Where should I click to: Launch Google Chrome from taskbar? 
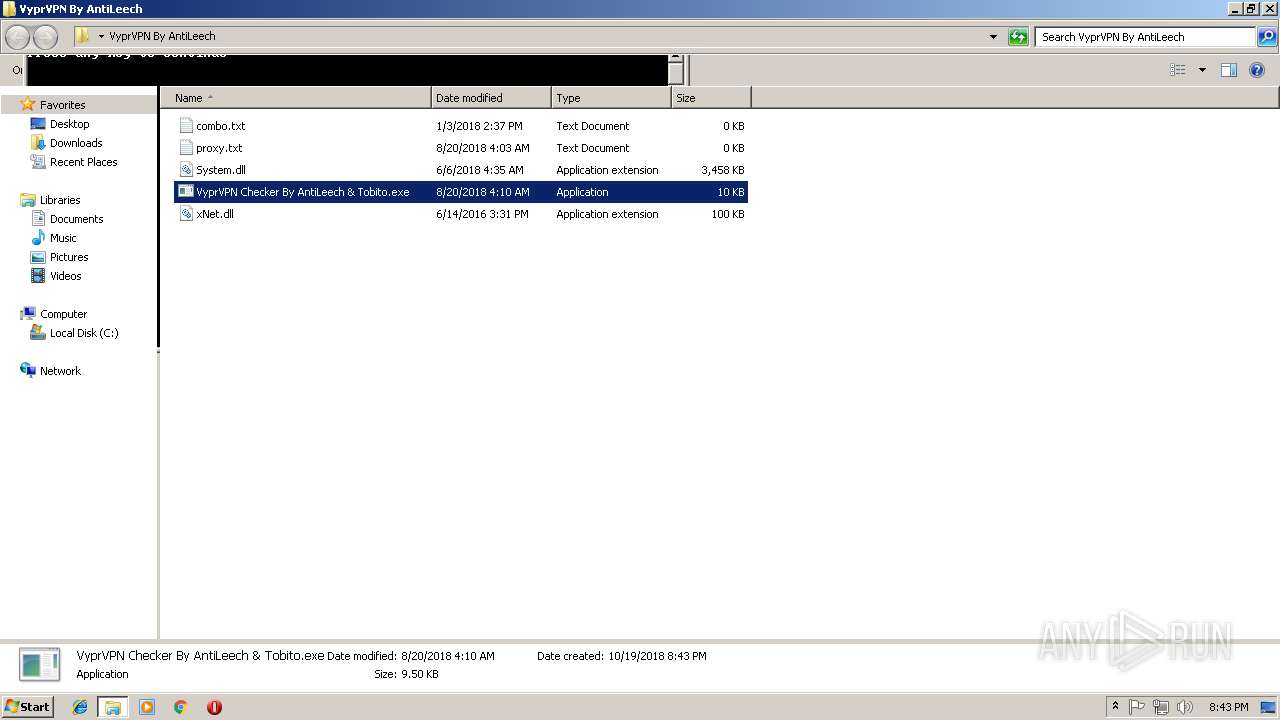(180, 707)
